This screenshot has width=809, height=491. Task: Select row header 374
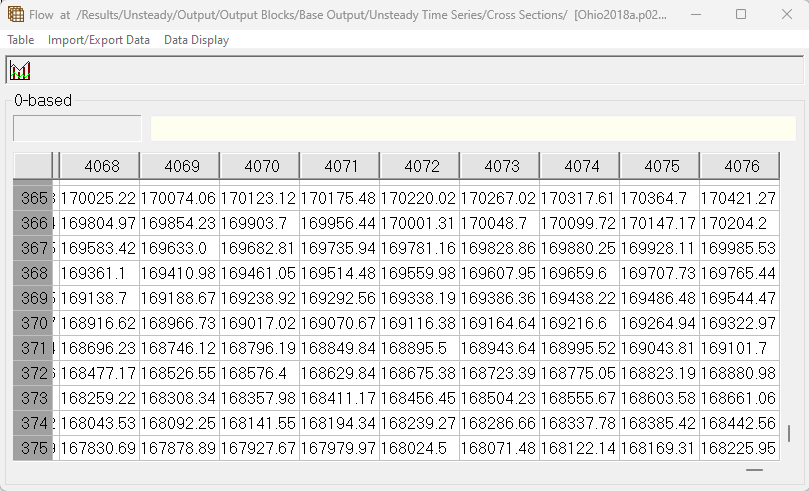click(33, 423)
